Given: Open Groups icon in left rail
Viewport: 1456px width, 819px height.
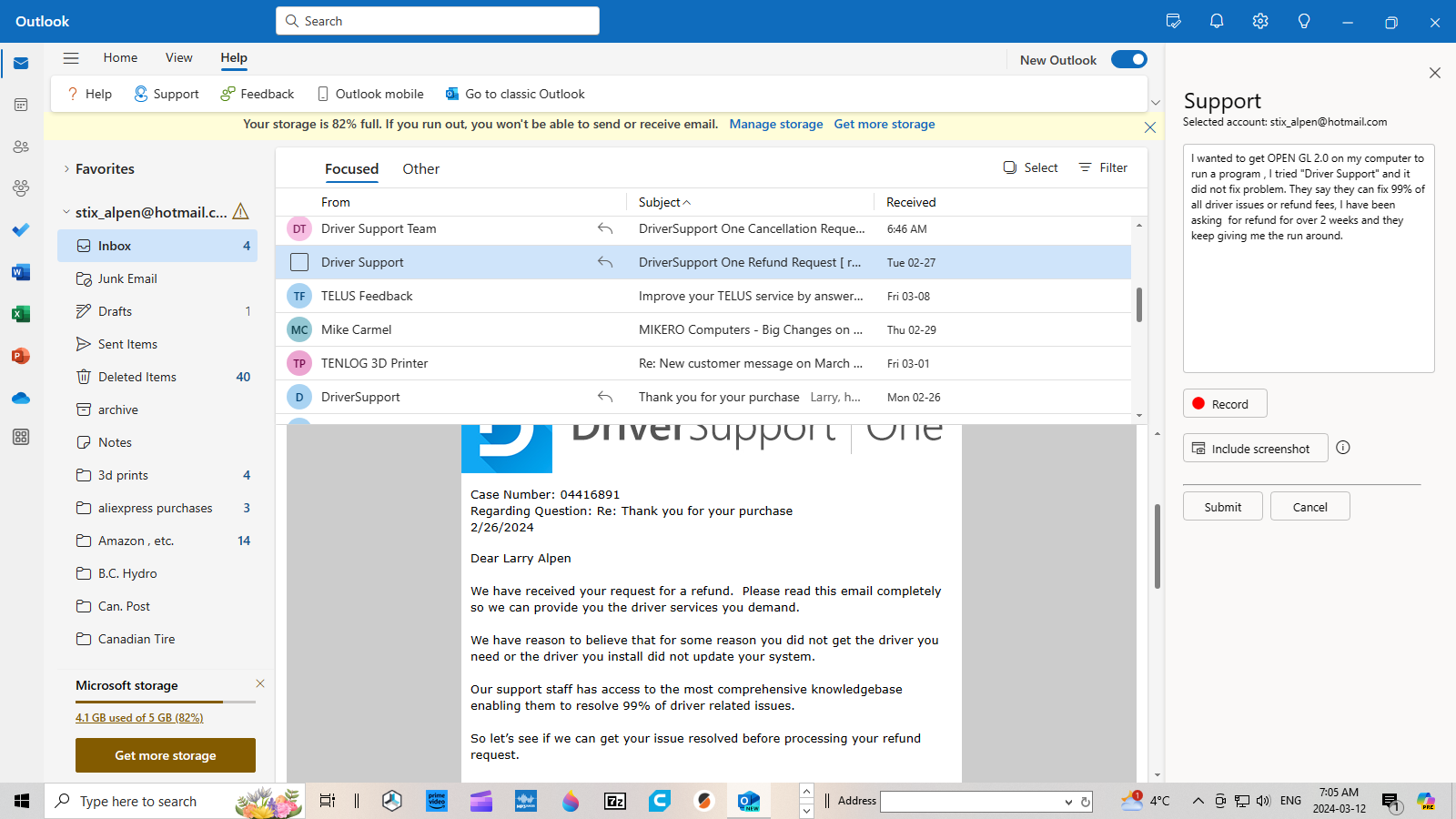Looking at the screenshot, I should click(21, 188).
